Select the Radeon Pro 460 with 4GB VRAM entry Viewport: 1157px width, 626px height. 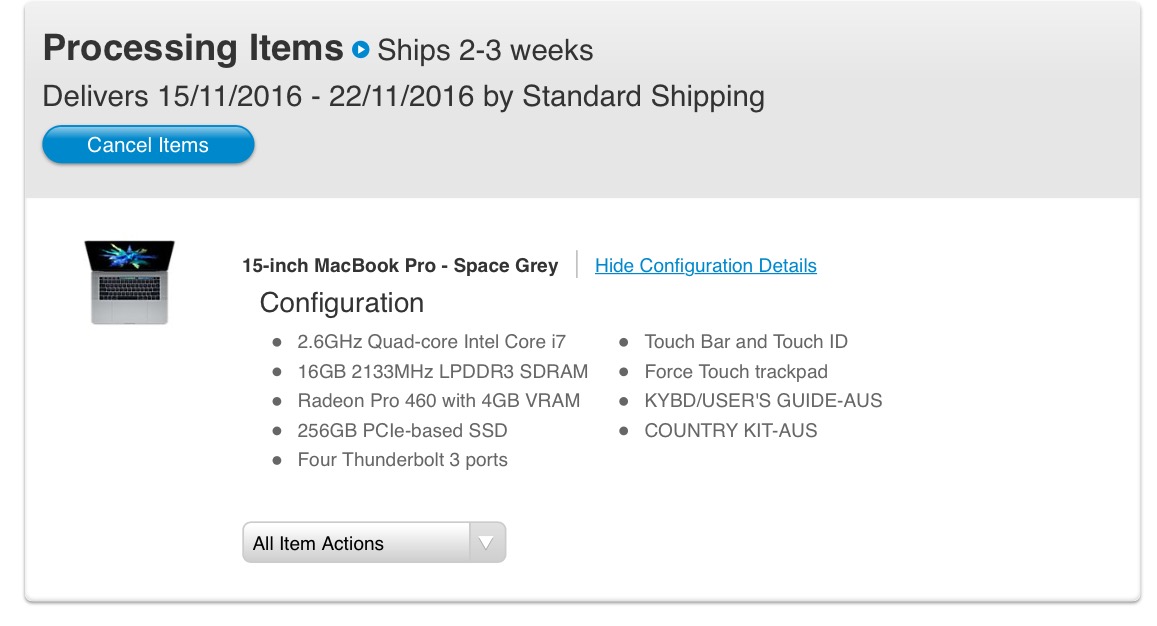438,401
